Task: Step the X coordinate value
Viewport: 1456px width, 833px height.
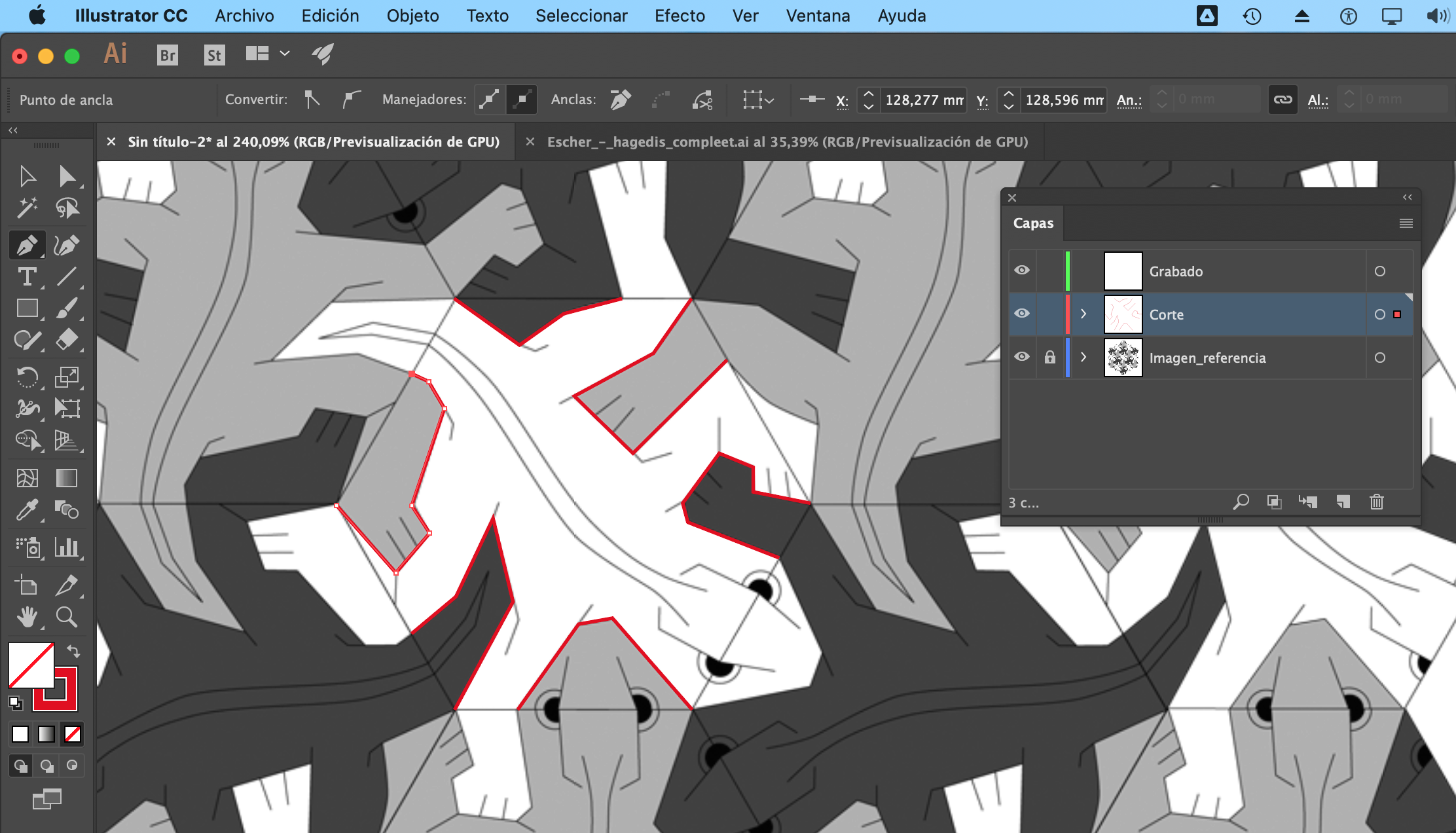Action: pos(868,100)
